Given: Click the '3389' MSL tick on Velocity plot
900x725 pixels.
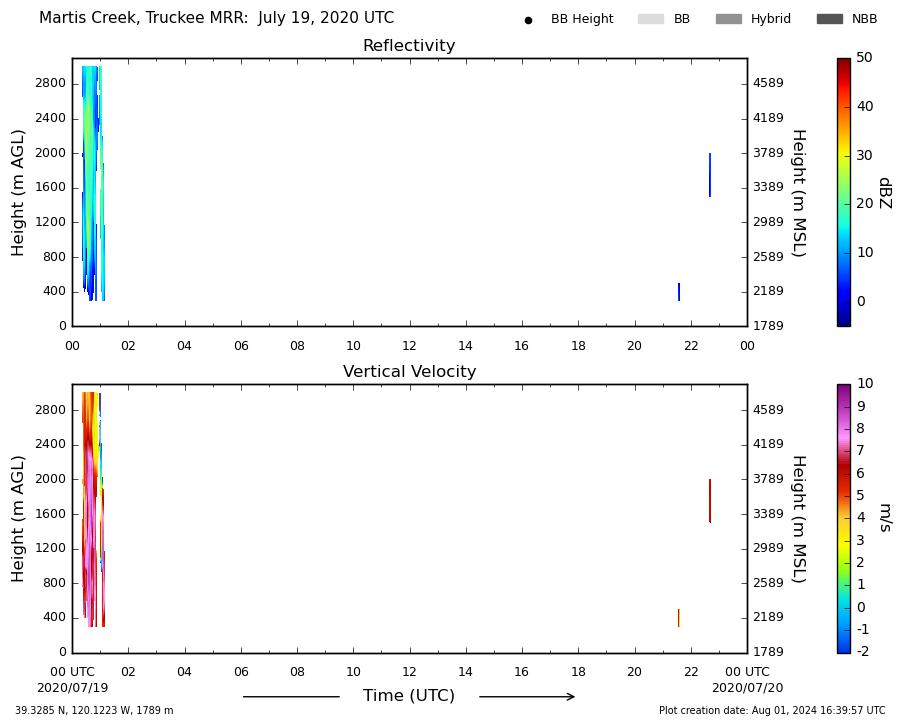Looking at the screenshot, I should (x=768, y=514).
